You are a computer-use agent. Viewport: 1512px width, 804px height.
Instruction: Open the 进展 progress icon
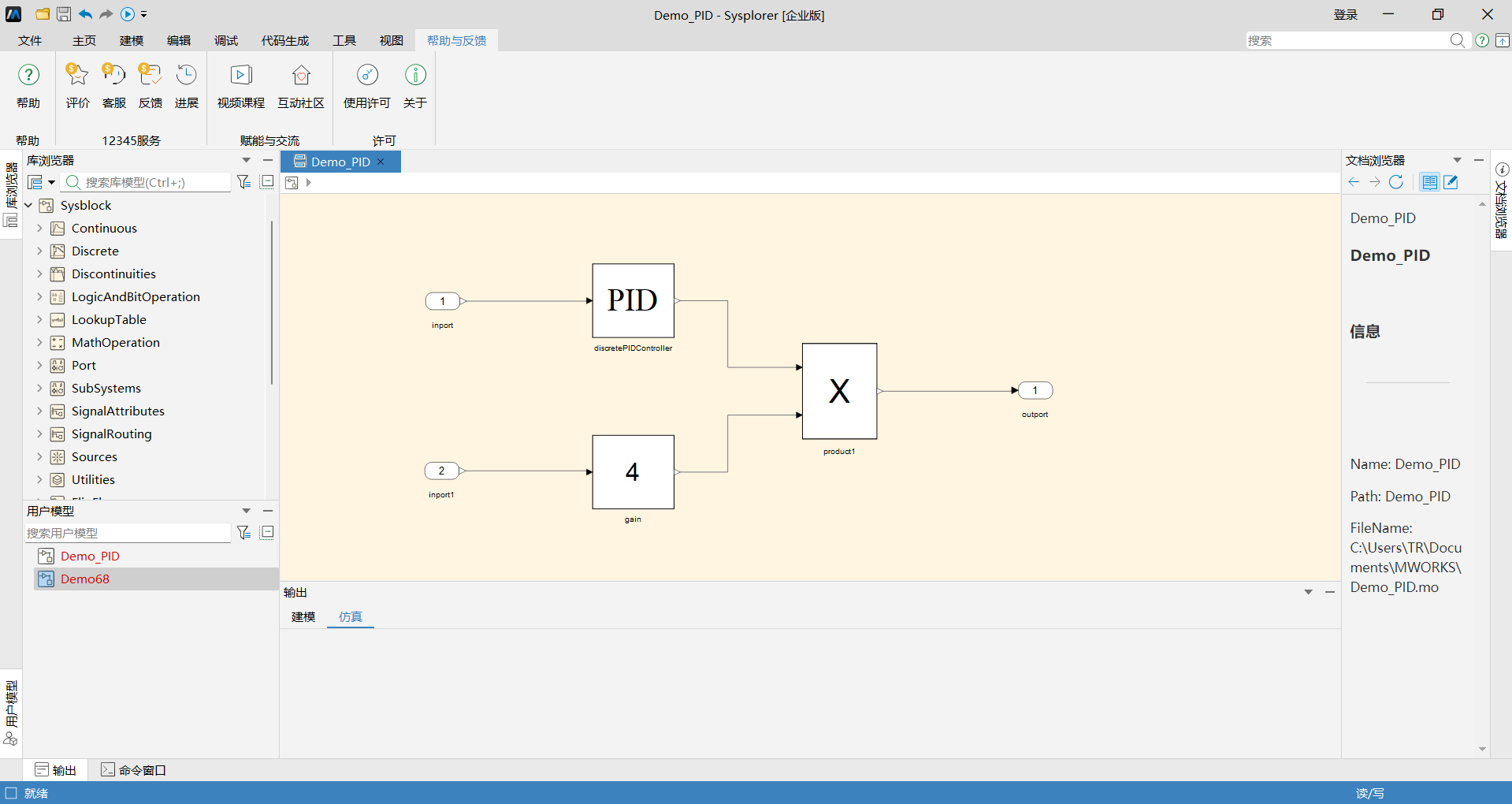point(186,75)
